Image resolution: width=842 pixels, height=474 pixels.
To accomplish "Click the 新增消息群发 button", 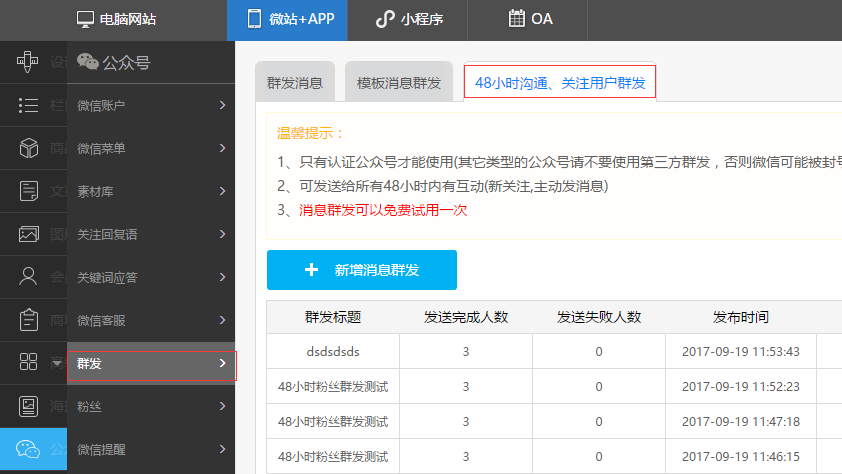I will 362,270.
